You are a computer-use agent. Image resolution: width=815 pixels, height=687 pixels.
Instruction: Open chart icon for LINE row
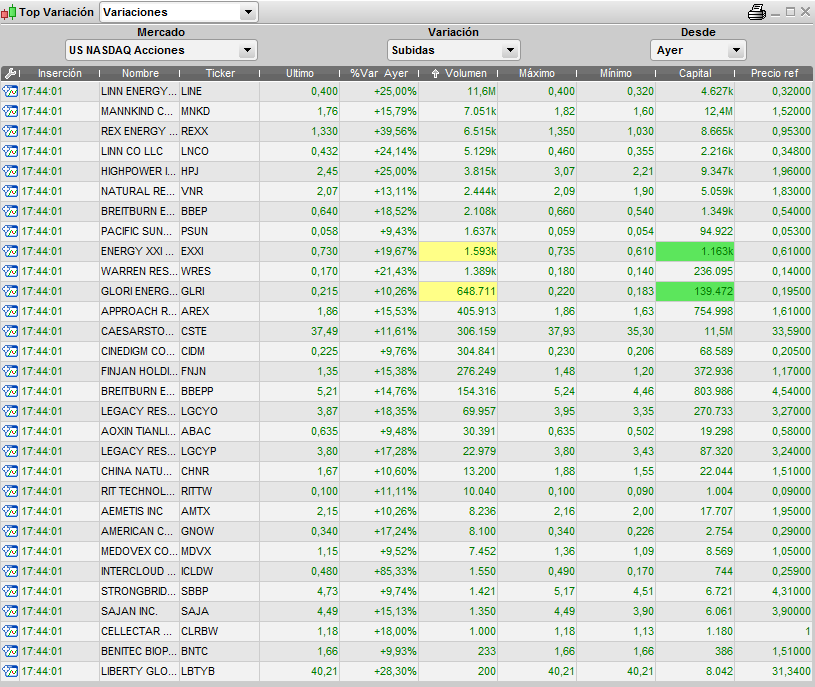point(10,91)
